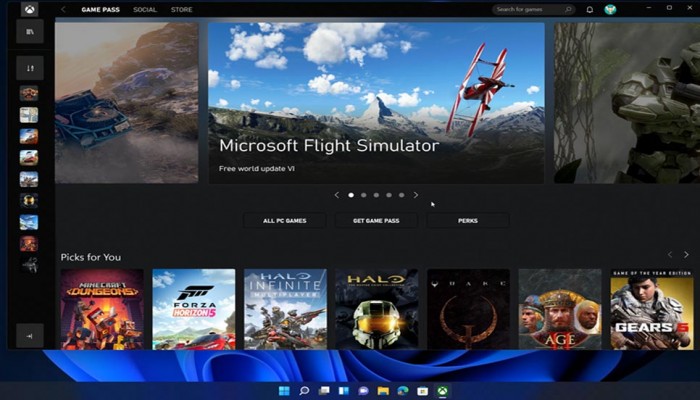Open My Library from the sidebar icon
This screenshot has width=700, height=400.
30,31
